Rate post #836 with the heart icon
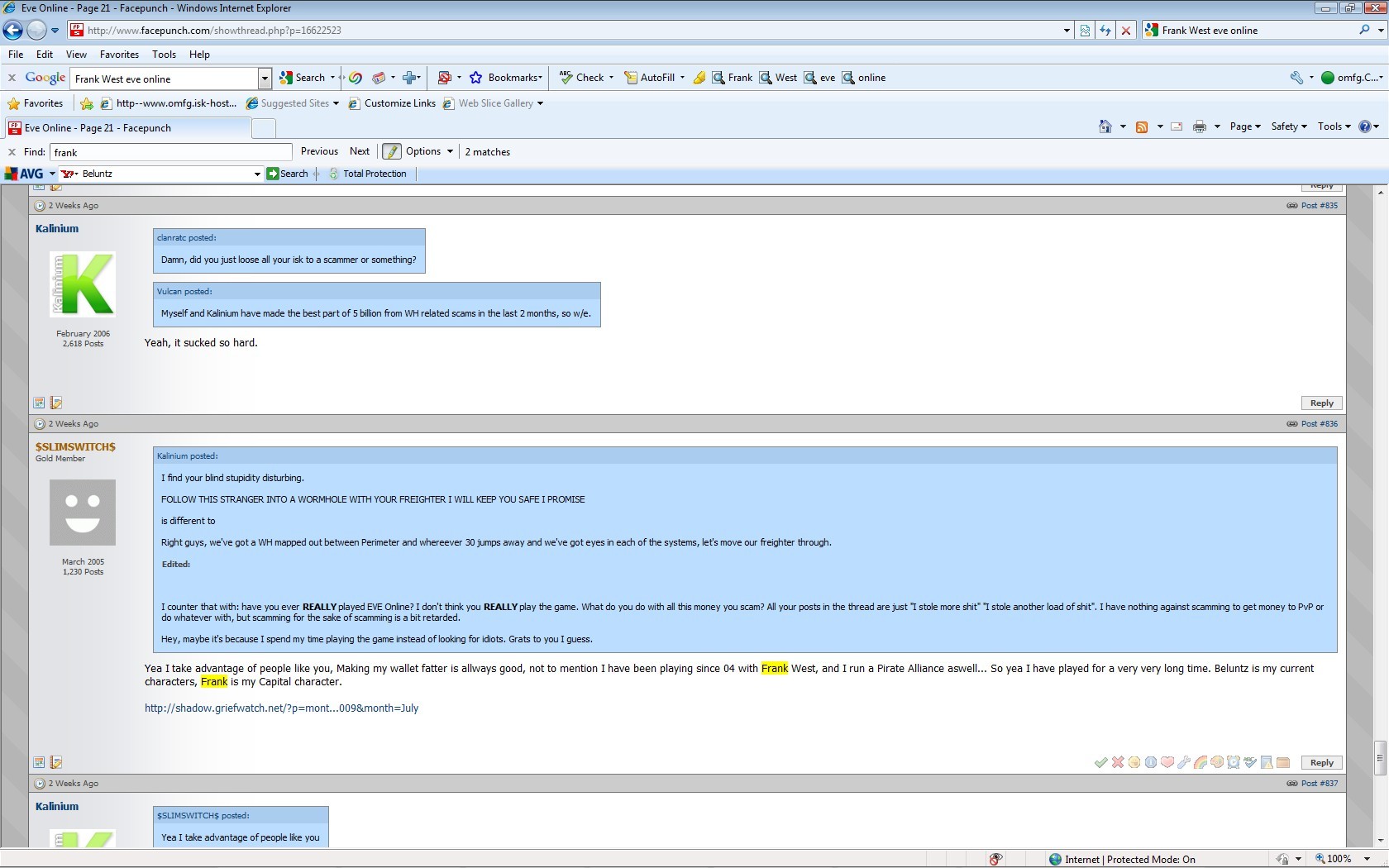Viewport: 1389px width, 868px height. pyautogui.click(x=1167, y=762)
